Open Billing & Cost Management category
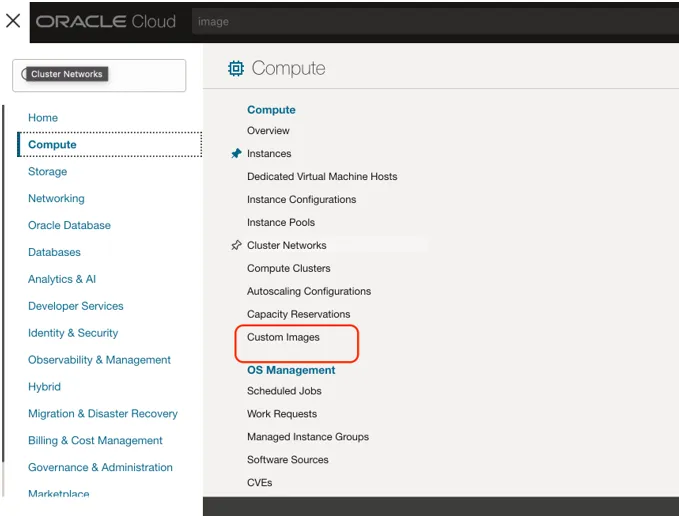The height and width of the screenshot is (516, 679). [x=95, y=440]
